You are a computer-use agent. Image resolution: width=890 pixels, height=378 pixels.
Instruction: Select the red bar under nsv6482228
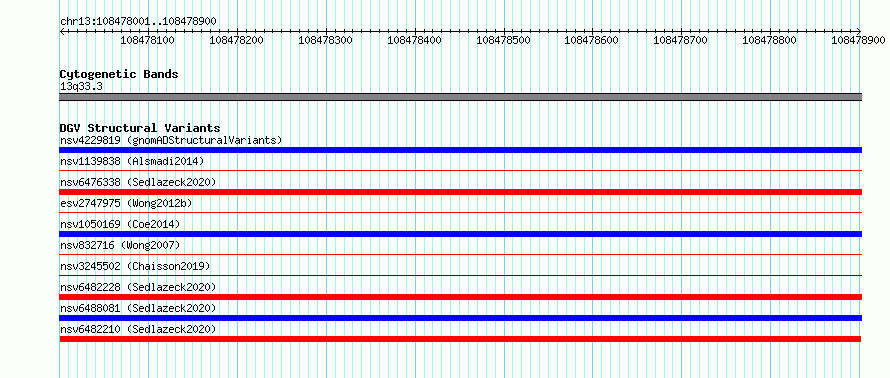tap(460, 297)
